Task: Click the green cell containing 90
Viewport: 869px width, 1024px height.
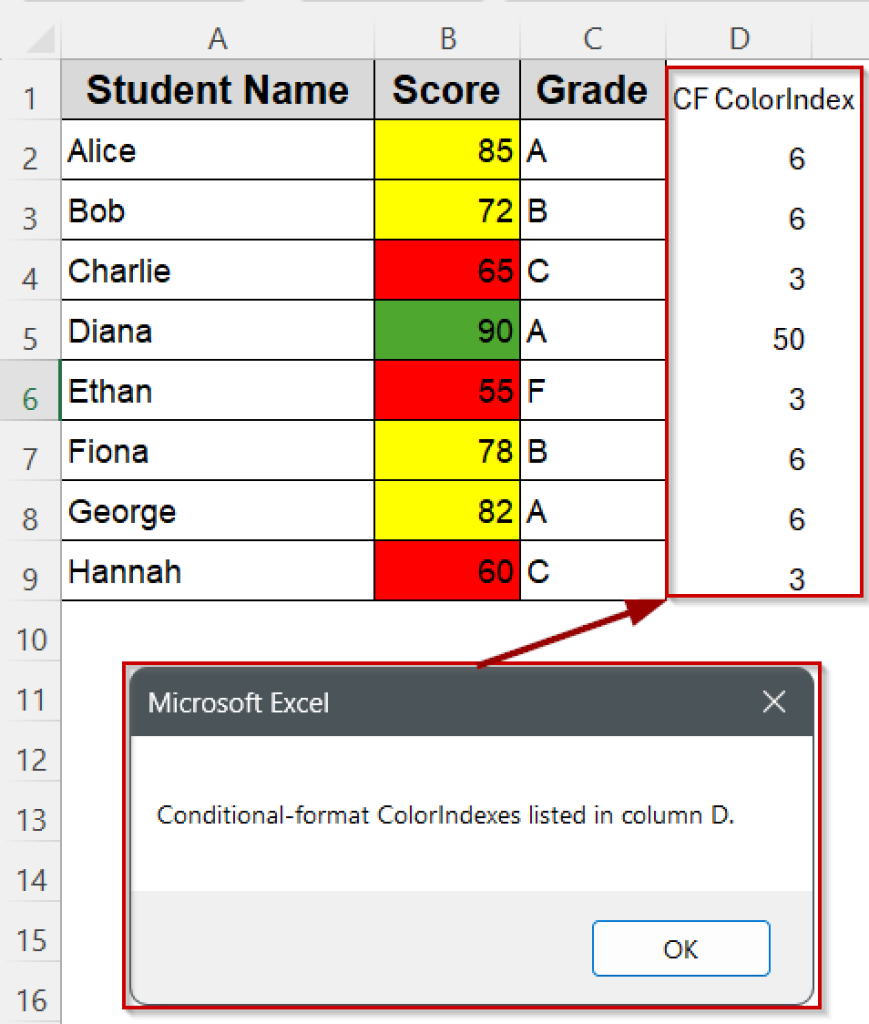Action: [x=447, y=330]
